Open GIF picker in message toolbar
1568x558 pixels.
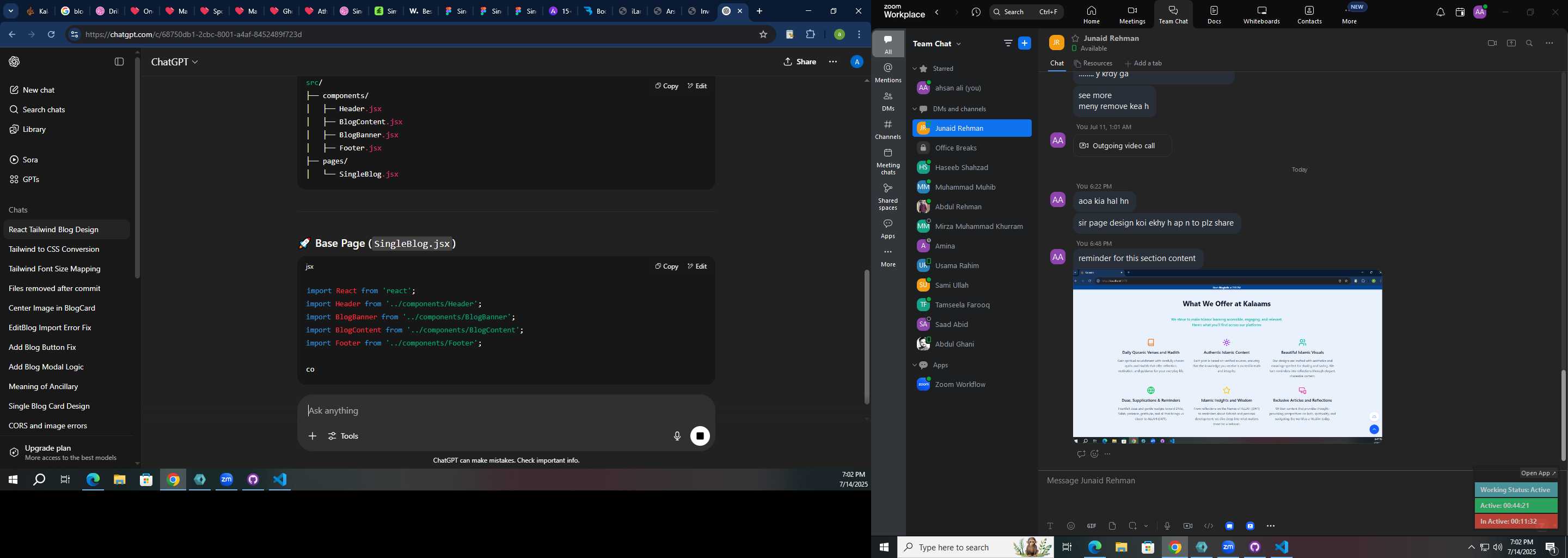click(1092, 526)
